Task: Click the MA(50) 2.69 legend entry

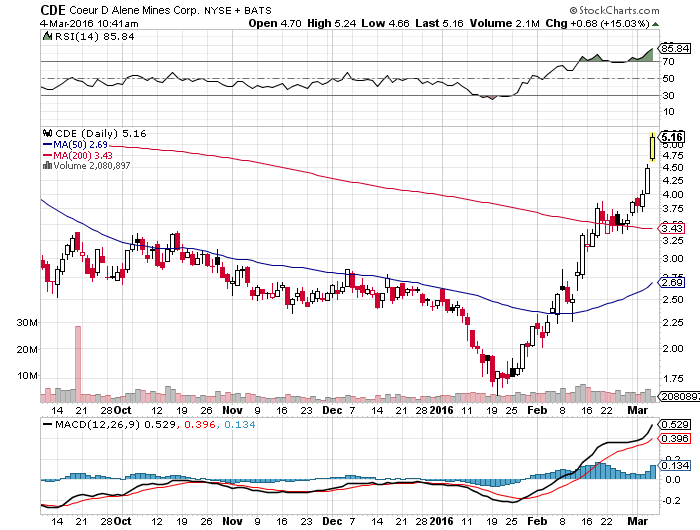Action: (75, 145)
